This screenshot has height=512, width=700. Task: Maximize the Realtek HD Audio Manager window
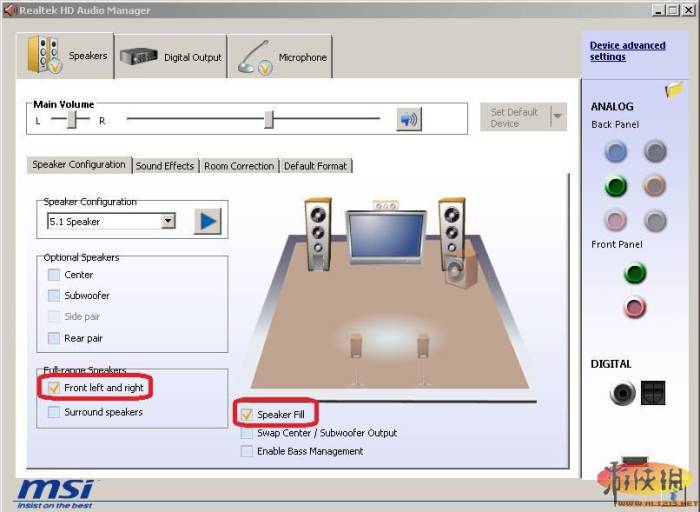click(x=673, y=10)
